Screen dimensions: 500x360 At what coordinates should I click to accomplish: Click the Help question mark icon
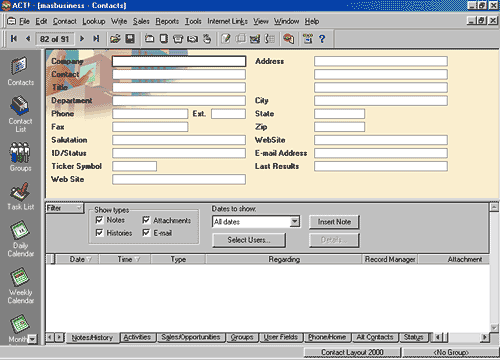(x=322, y=39)
